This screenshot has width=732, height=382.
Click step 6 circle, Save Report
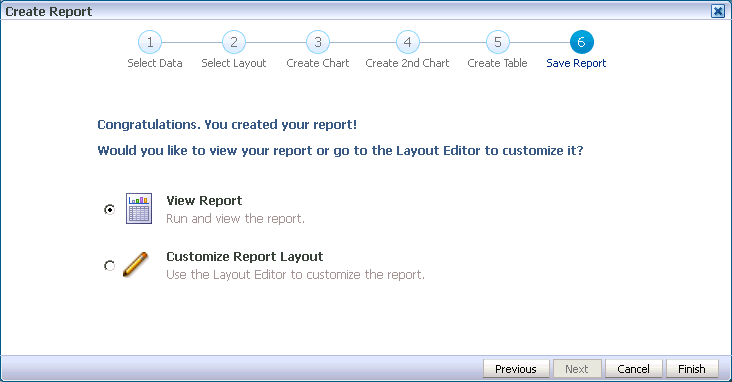click(x=582, y=42)
